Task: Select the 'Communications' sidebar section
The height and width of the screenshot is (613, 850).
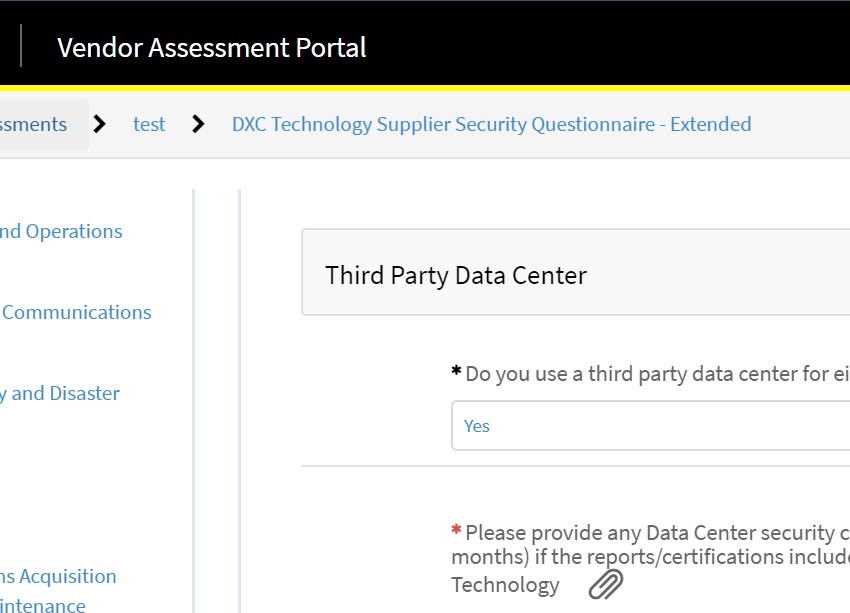Action: [76, 312]
